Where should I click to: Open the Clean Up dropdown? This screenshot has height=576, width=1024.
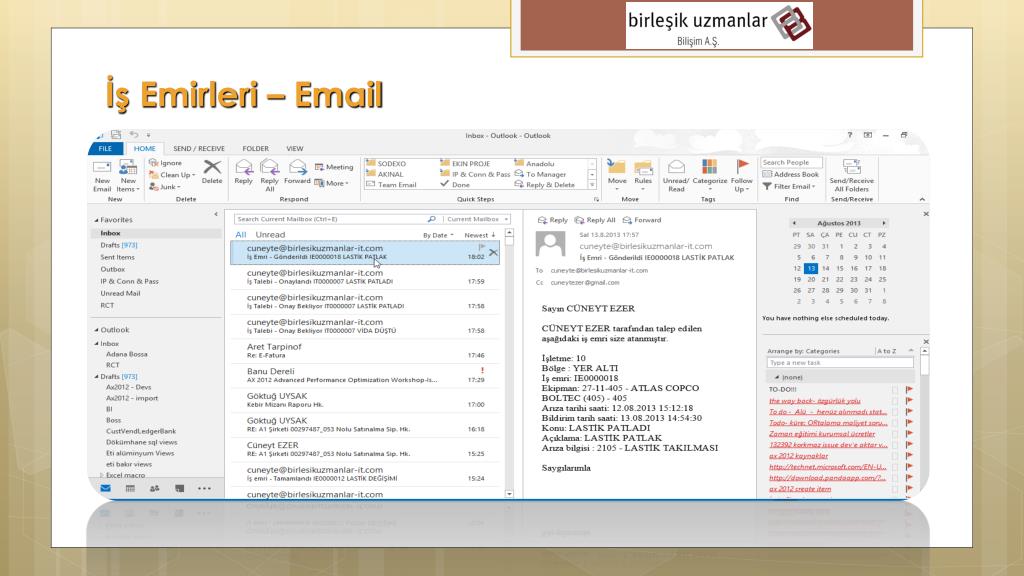click(x=172, y=175)
